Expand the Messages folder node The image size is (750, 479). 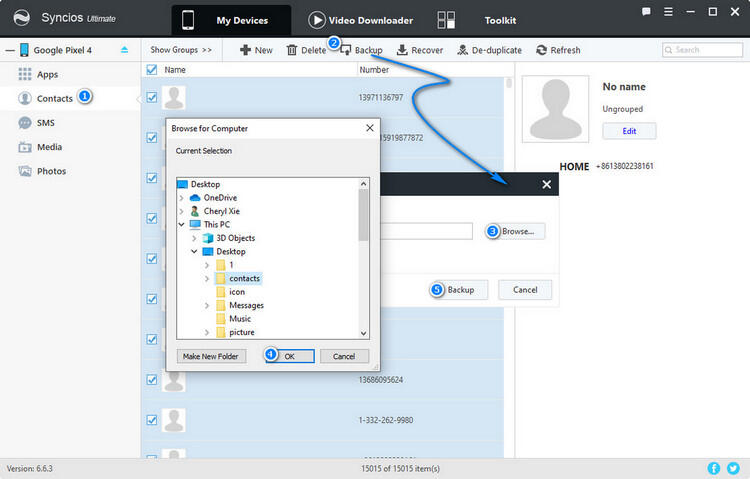pyautogui.click(x=207, y=305)
